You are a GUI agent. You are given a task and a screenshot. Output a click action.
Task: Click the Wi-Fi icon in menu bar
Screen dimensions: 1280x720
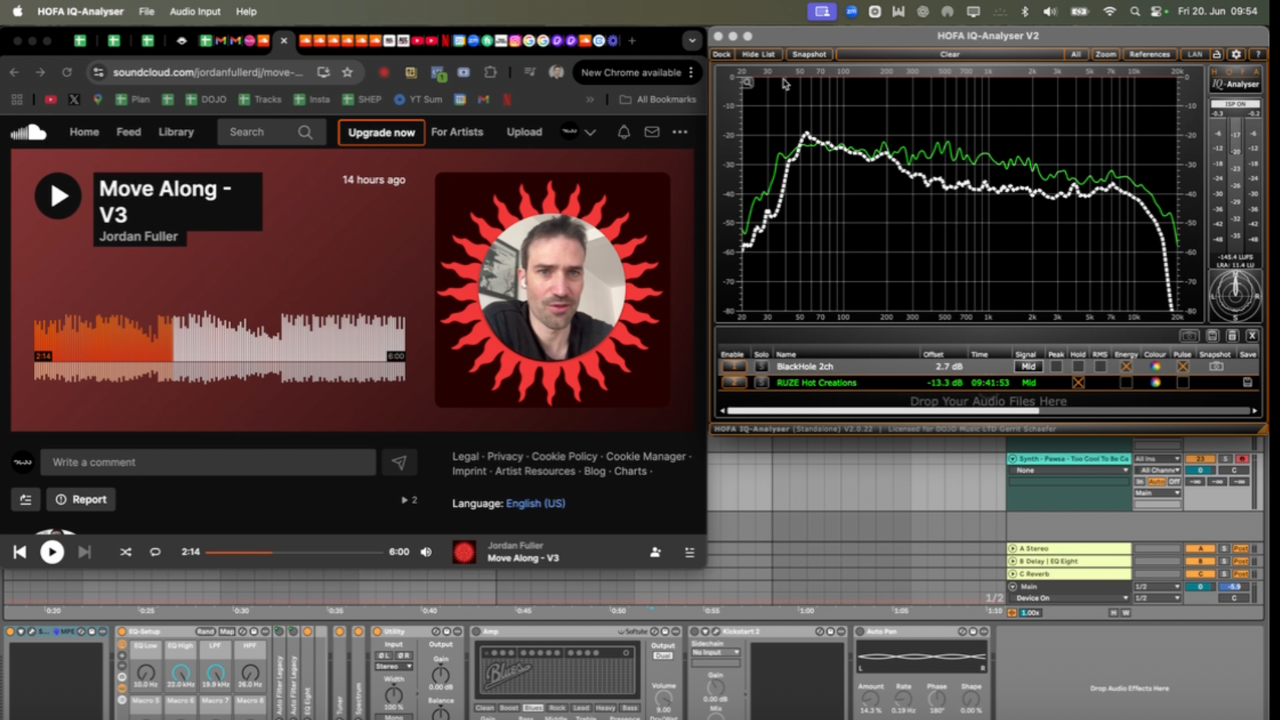pyautogui.click(x=1109, y=12)
